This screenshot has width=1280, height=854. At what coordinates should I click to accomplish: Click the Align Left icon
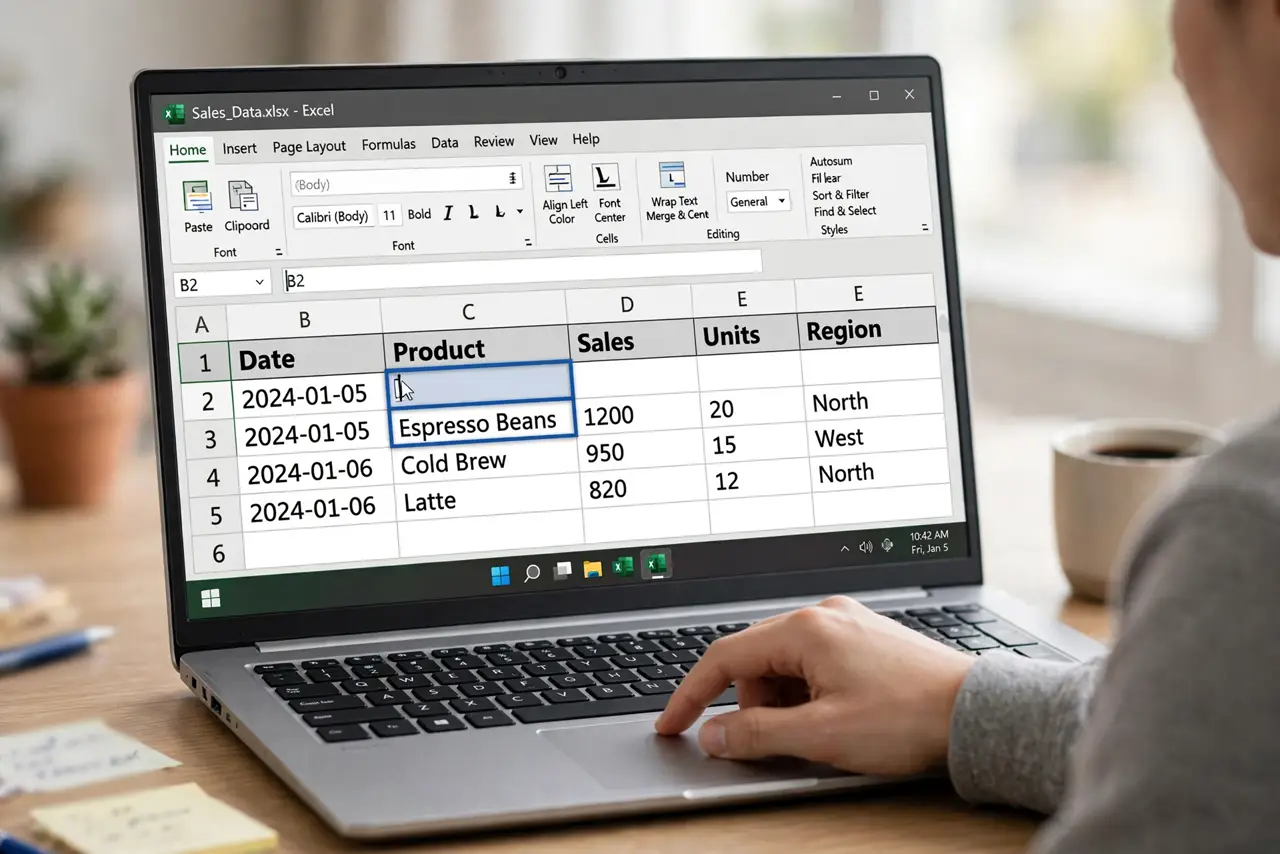(x=558, y=178)
